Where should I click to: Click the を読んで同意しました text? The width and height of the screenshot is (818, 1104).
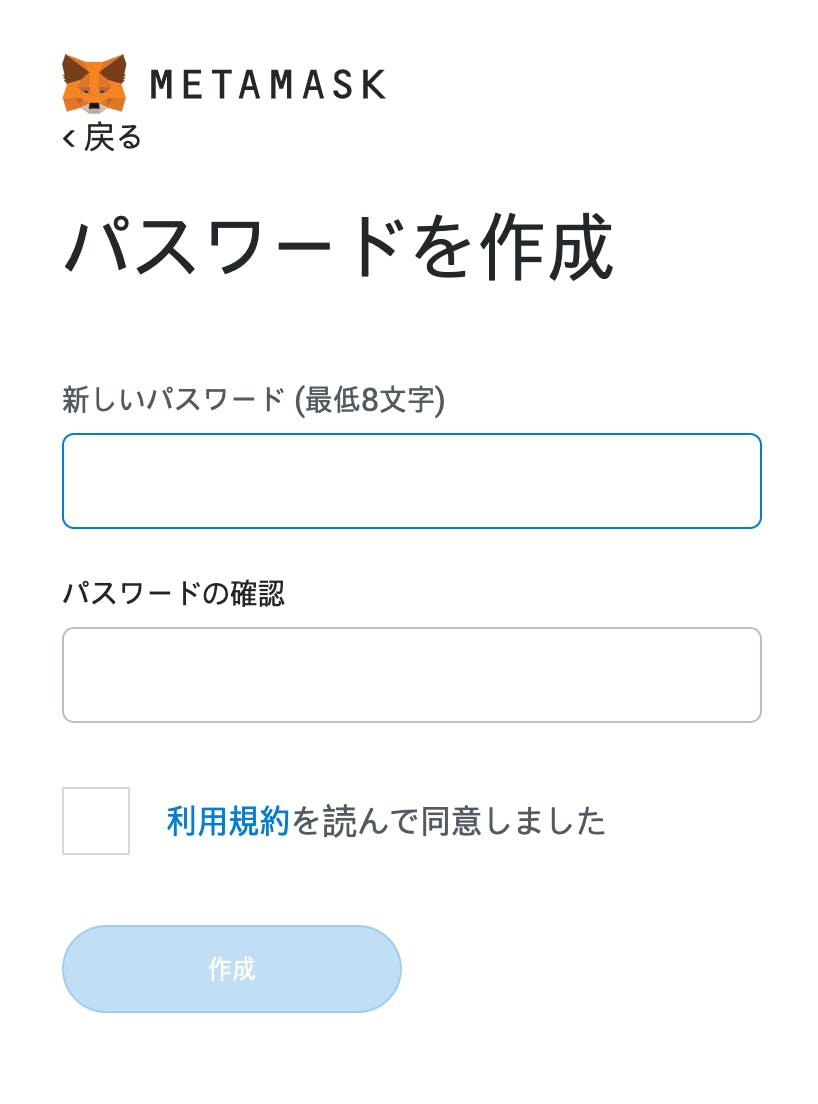coord(448,822)
